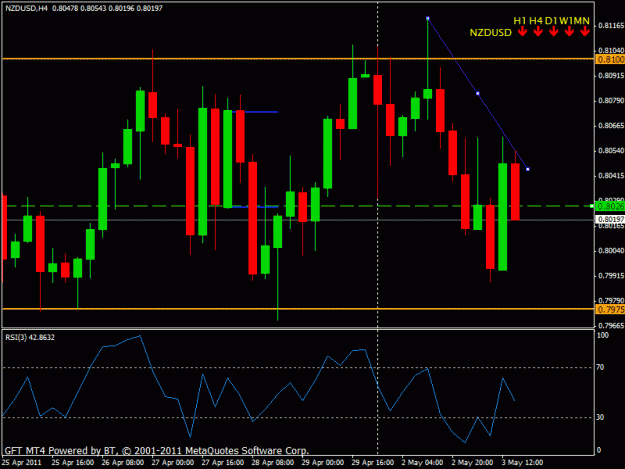Screen dimensions: 625x469
Task: Click the red down arrow under H4
Action: [x=538, y=31]
